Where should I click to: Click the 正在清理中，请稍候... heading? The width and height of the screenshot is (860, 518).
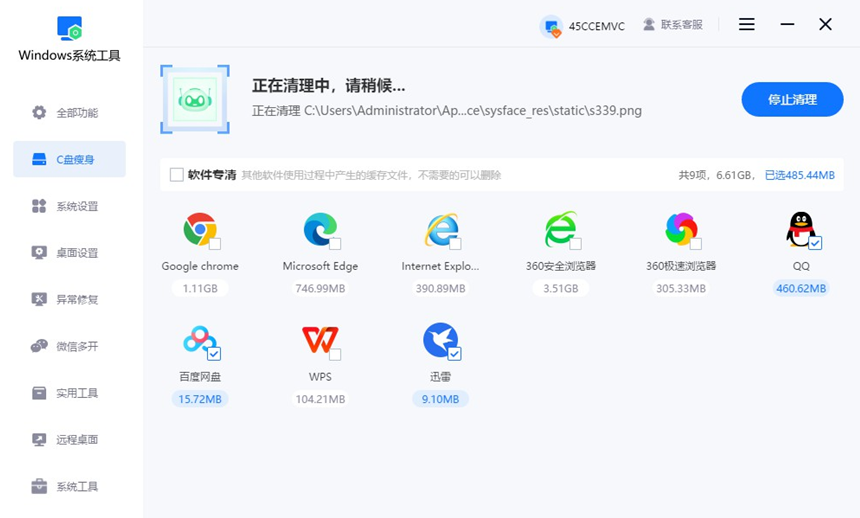pyautogui.click(x=329, y=86)
